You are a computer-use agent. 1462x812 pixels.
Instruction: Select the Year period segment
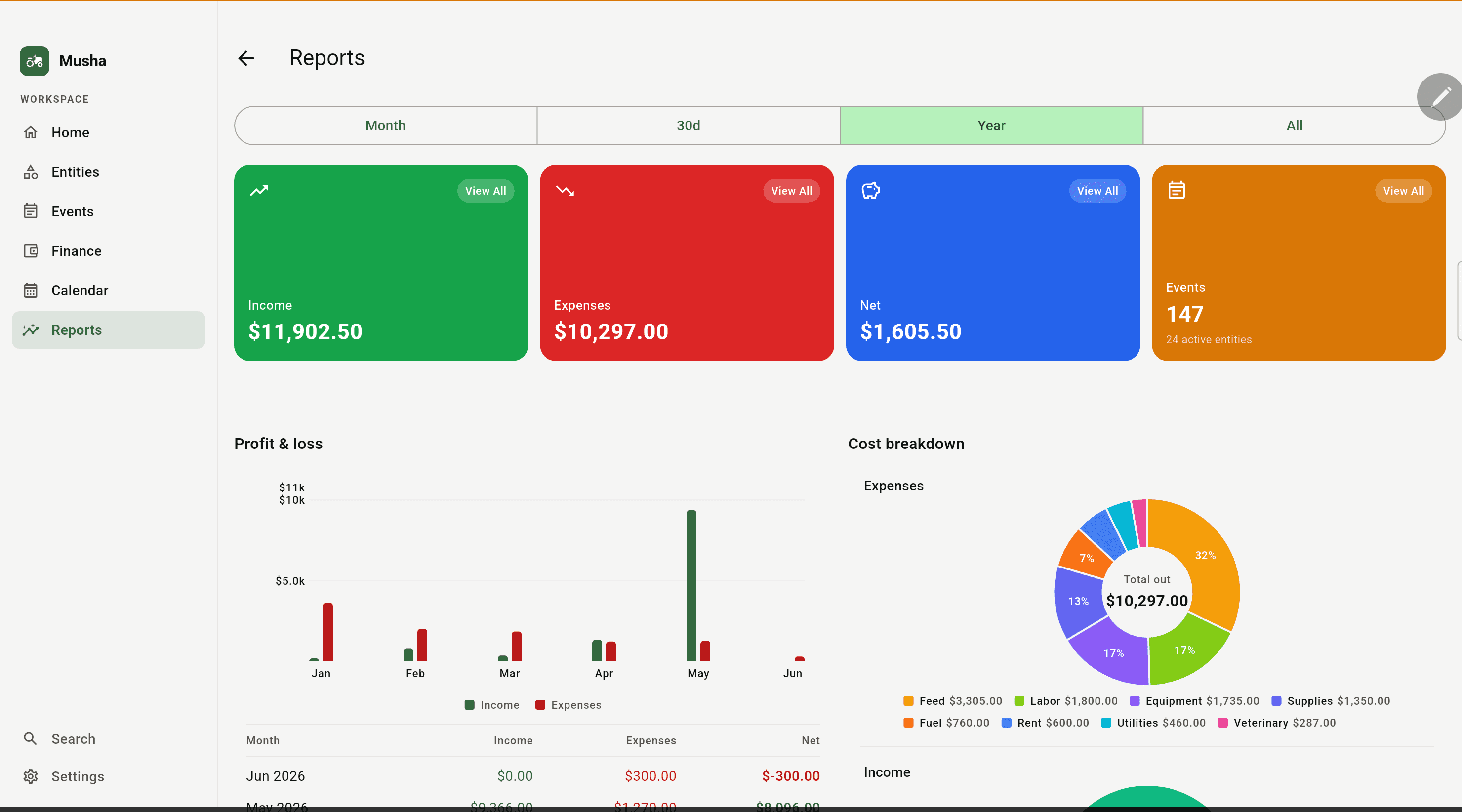point(991,125)
